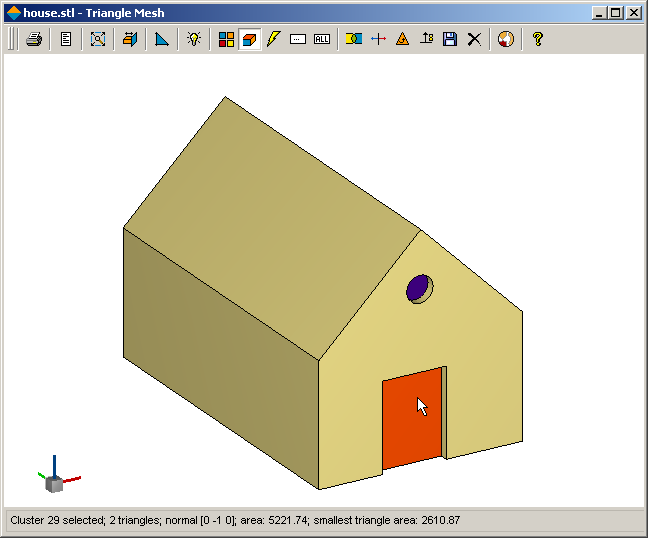Click the black X delete icon
The width and height of the screenshot is (648, 538).
(x=474, y=40)
